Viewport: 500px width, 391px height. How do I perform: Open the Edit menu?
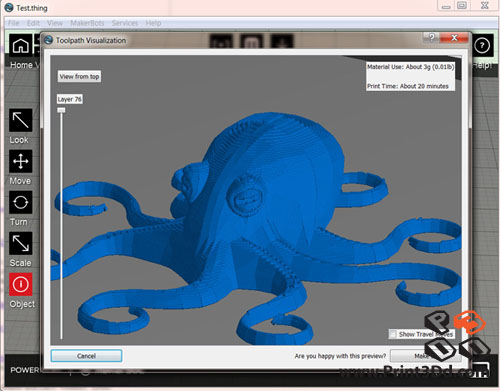point(33,23)
